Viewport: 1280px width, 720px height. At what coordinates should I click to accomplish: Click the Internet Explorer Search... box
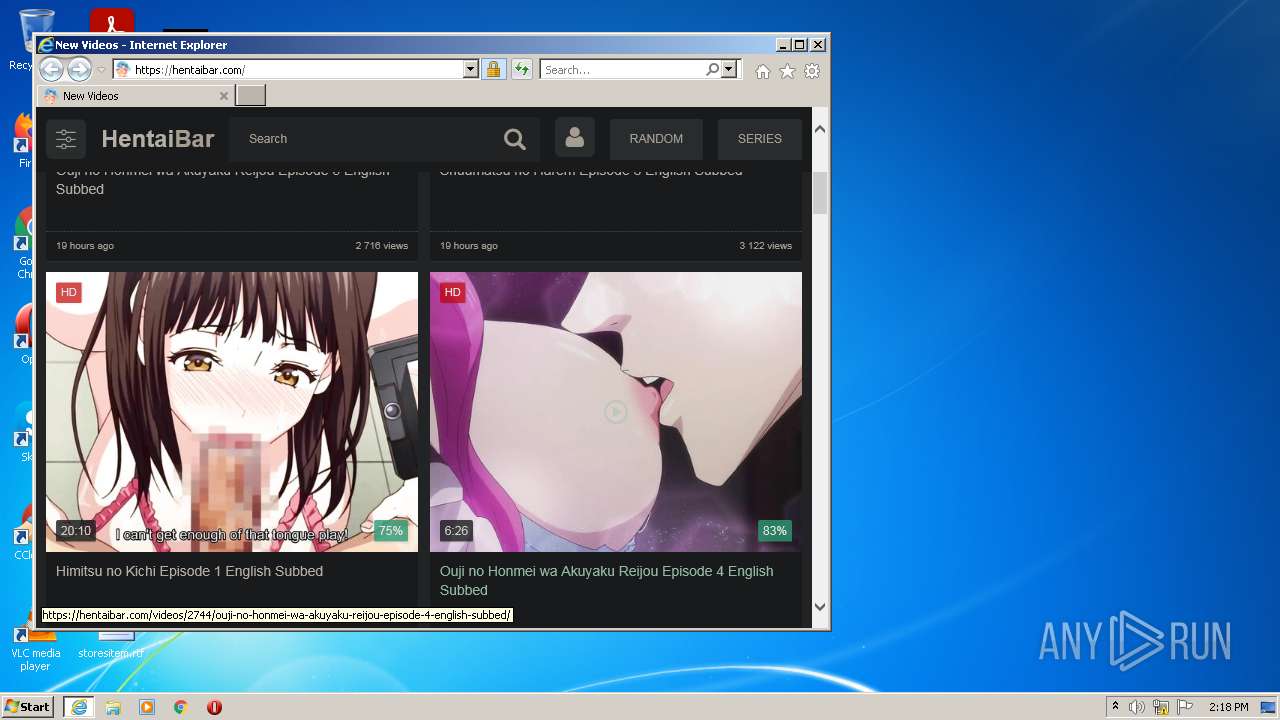[622, 70]
